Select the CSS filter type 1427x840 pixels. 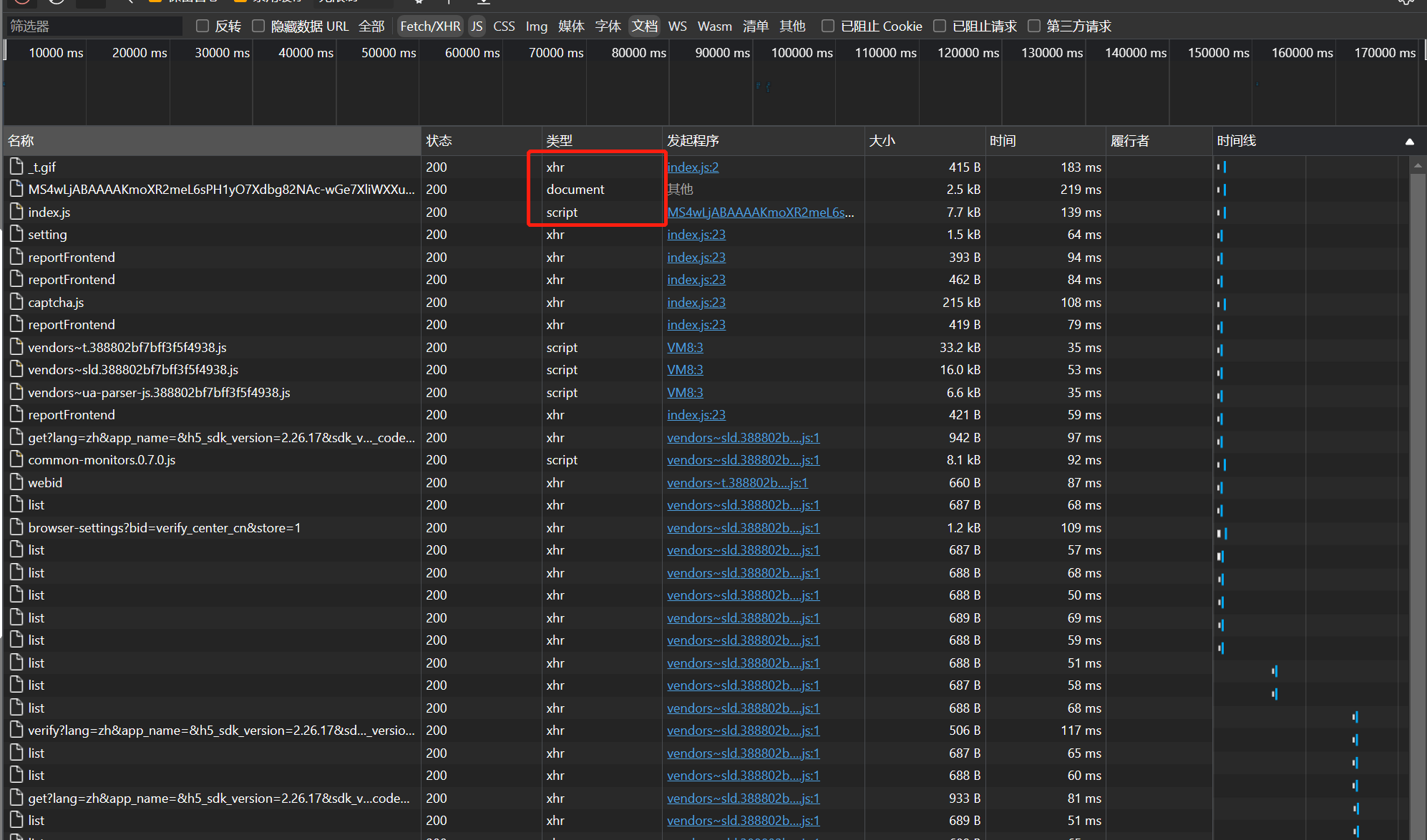point(504,26)
